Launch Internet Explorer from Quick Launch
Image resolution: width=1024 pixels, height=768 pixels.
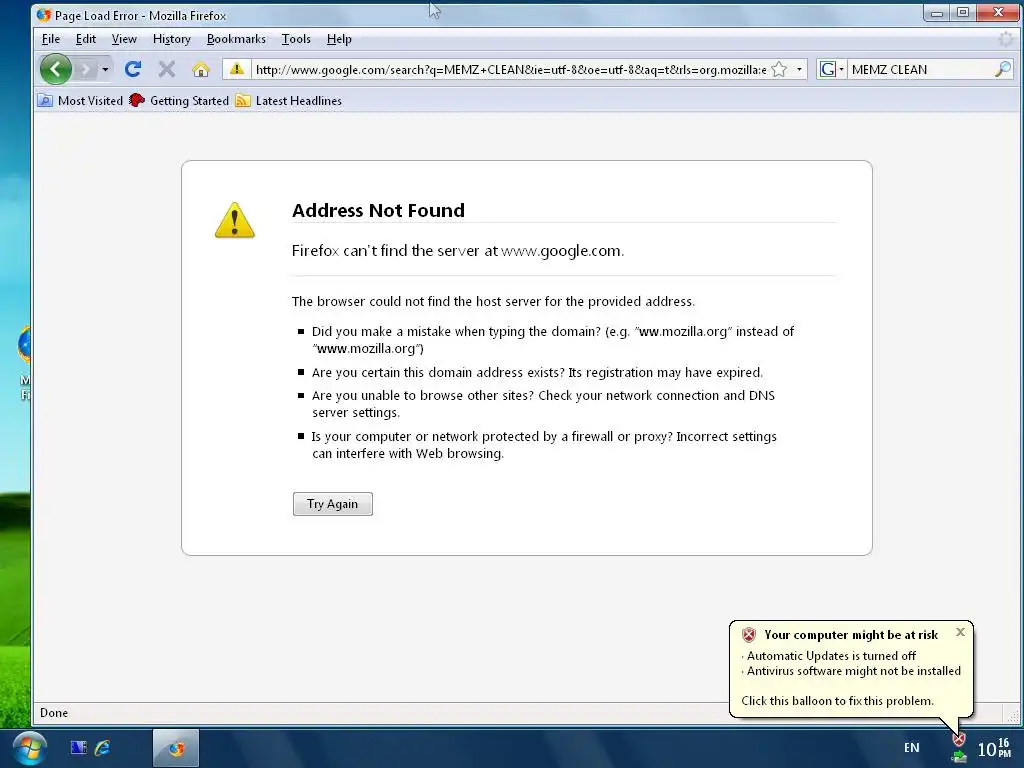(x=103, y=748)
